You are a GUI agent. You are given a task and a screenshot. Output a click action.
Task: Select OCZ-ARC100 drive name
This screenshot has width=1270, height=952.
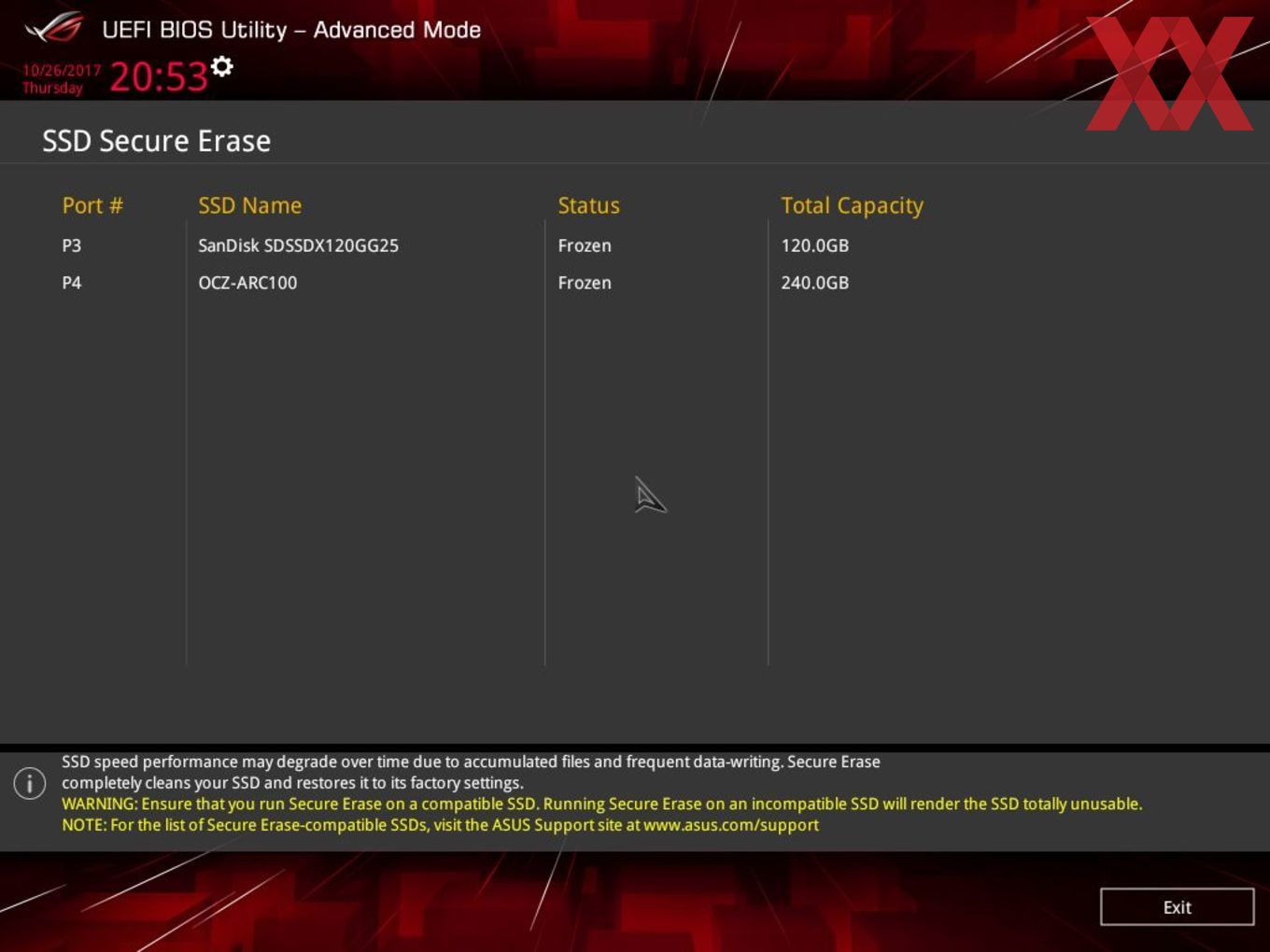point(247,283)
